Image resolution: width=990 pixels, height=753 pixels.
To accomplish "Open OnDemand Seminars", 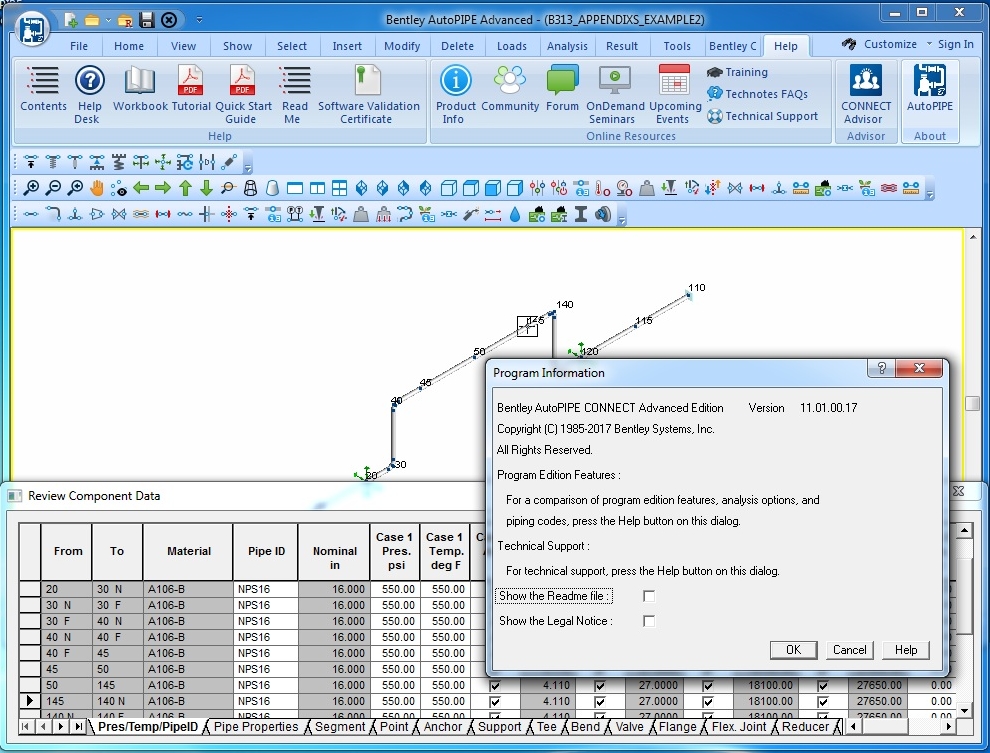I will click(614, 94).
